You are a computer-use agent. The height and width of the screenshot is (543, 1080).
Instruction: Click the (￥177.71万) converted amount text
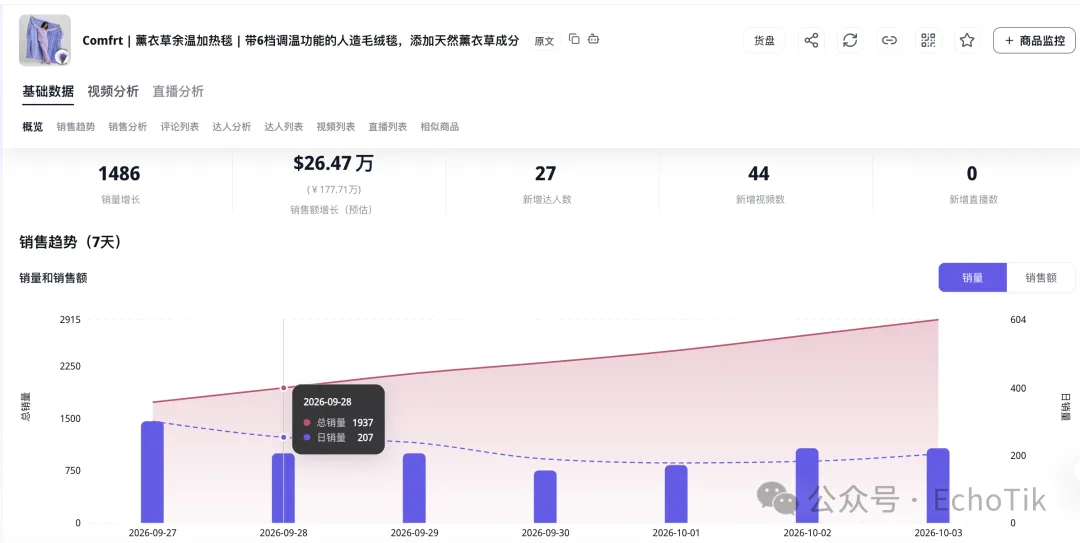333,189
